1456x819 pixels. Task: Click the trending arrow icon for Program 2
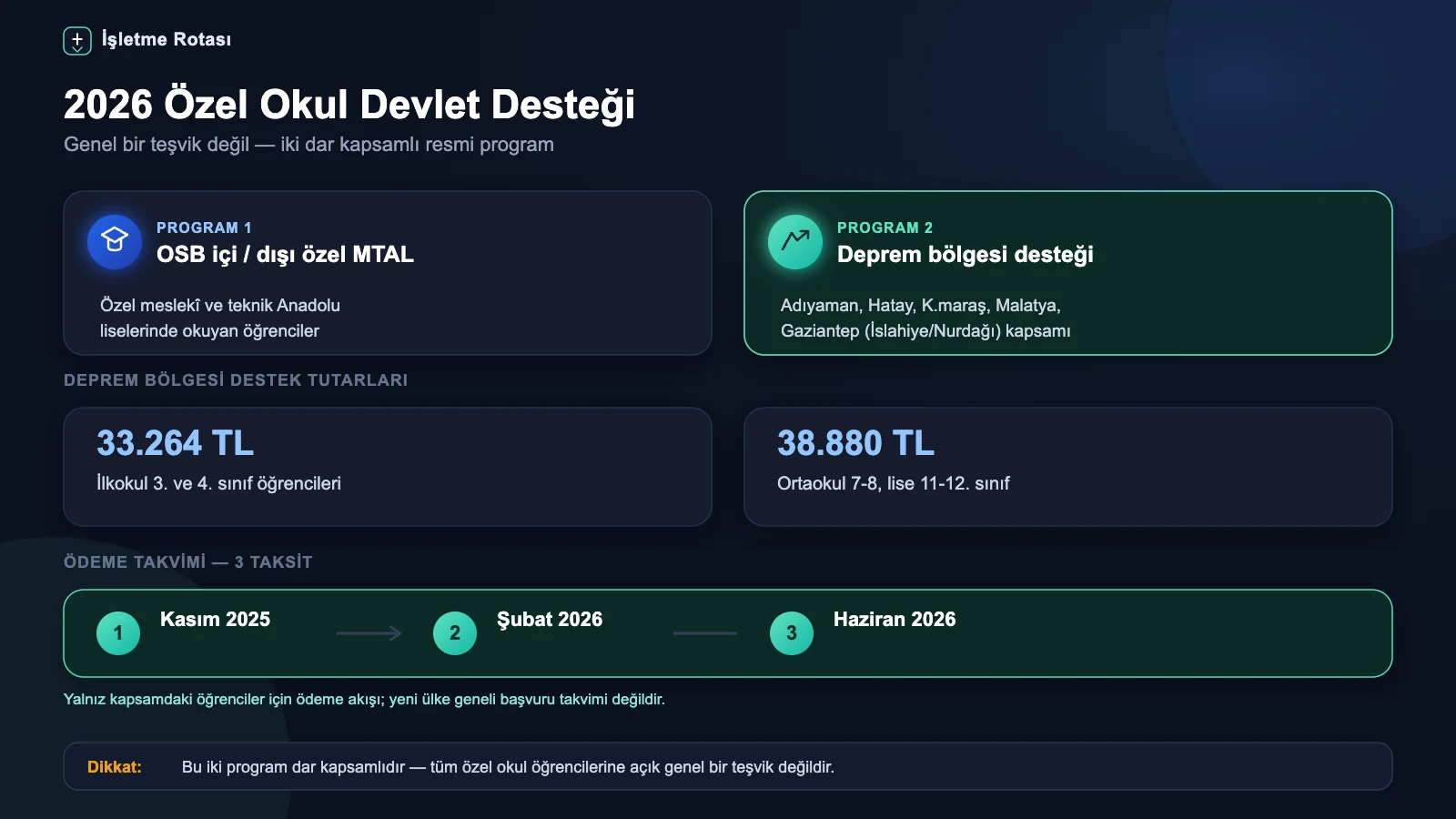click(795, 242)
